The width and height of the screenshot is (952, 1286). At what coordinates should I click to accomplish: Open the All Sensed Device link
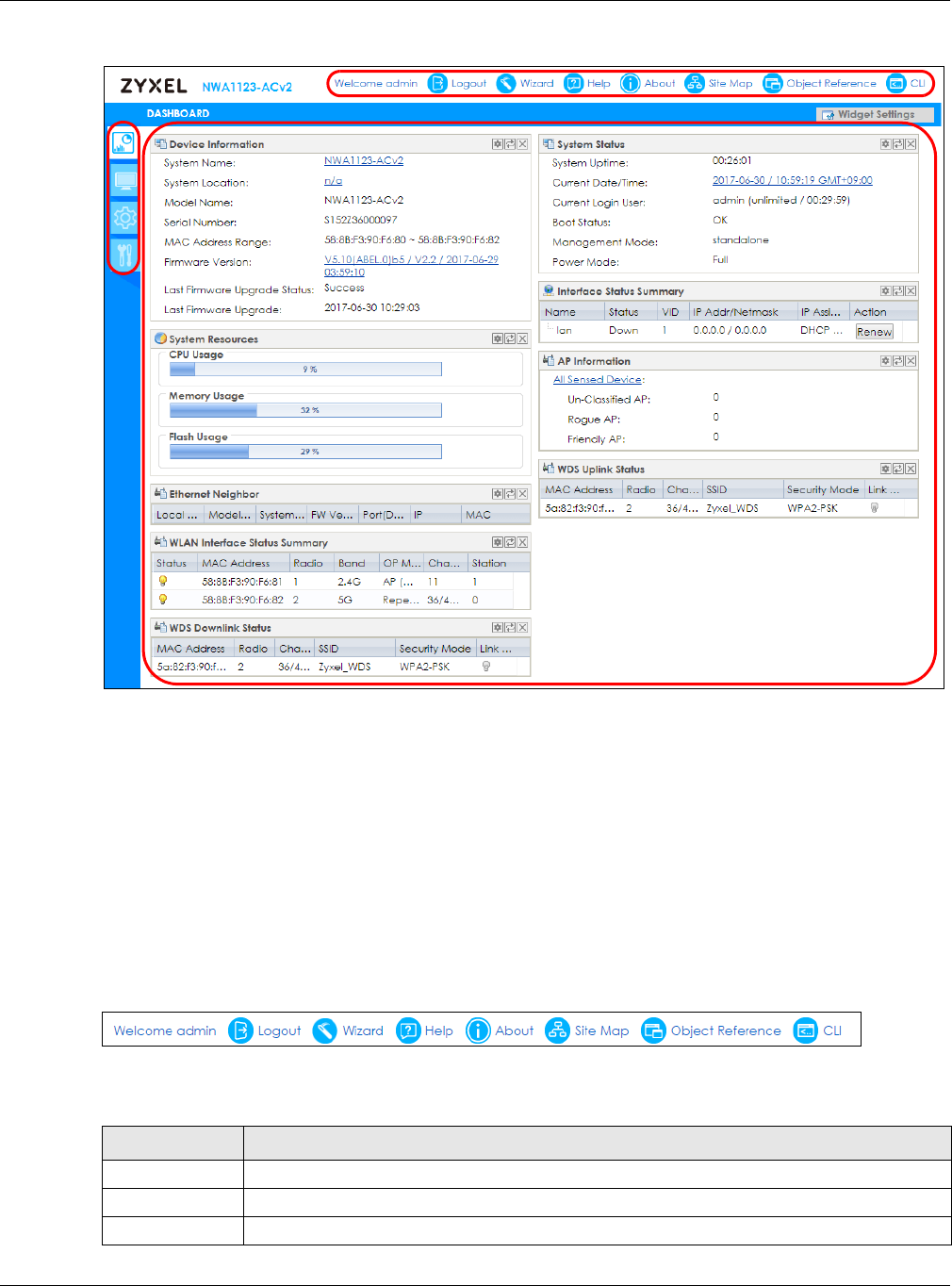coord(598,380)
